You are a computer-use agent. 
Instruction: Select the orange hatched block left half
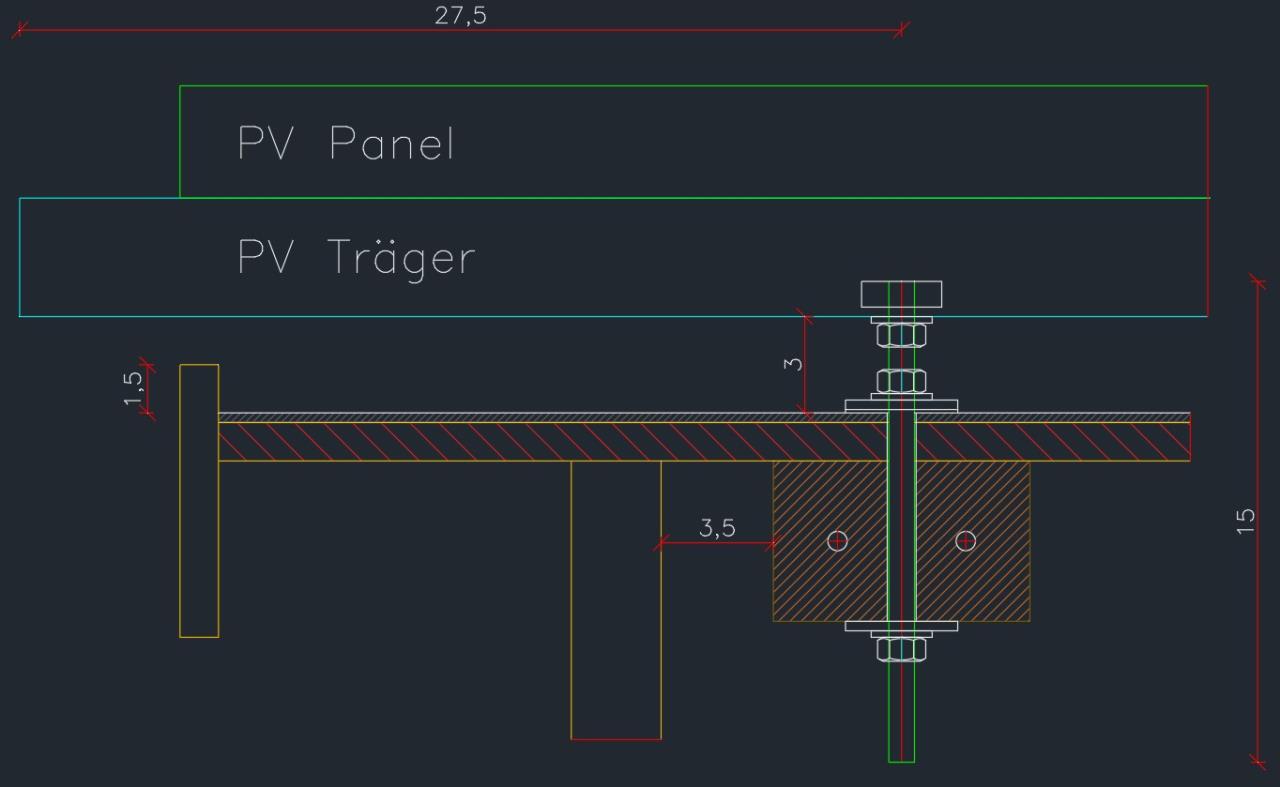[x=830, y=541]
